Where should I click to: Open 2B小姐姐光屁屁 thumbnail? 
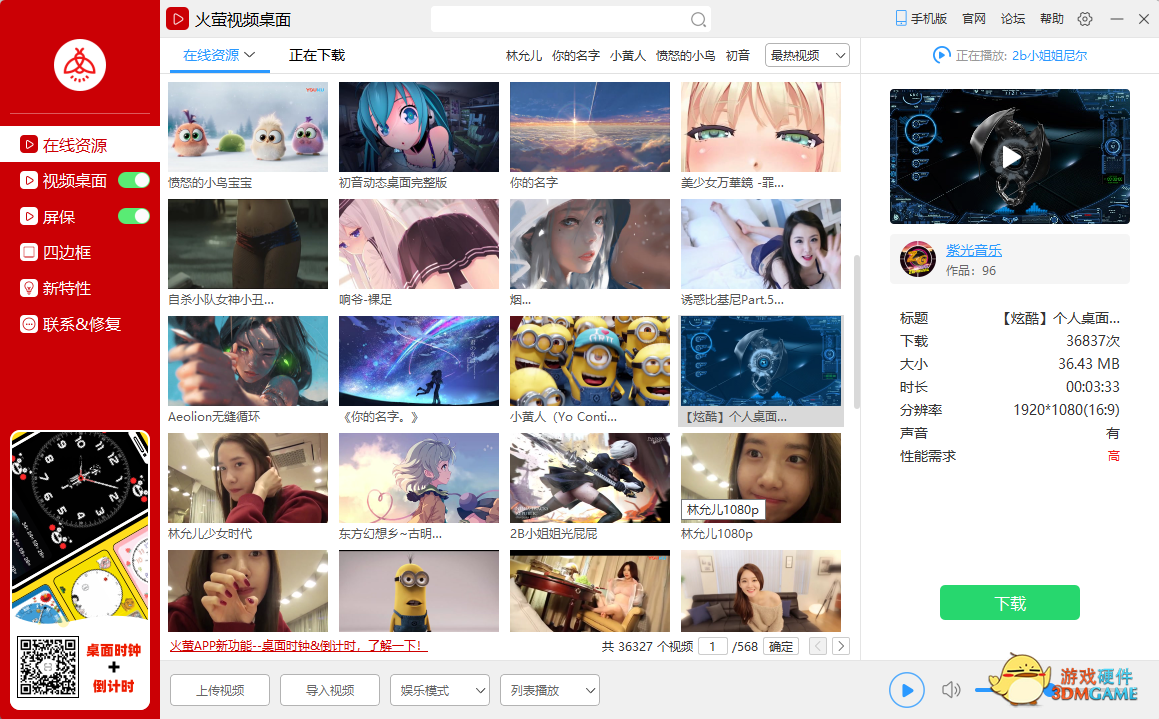[x=590, y=478]
